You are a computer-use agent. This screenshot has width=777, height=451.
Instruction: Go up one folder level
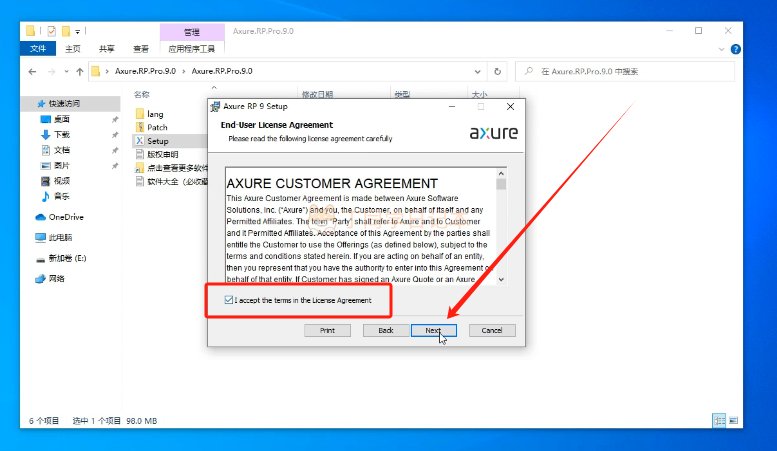click(80, 71)
